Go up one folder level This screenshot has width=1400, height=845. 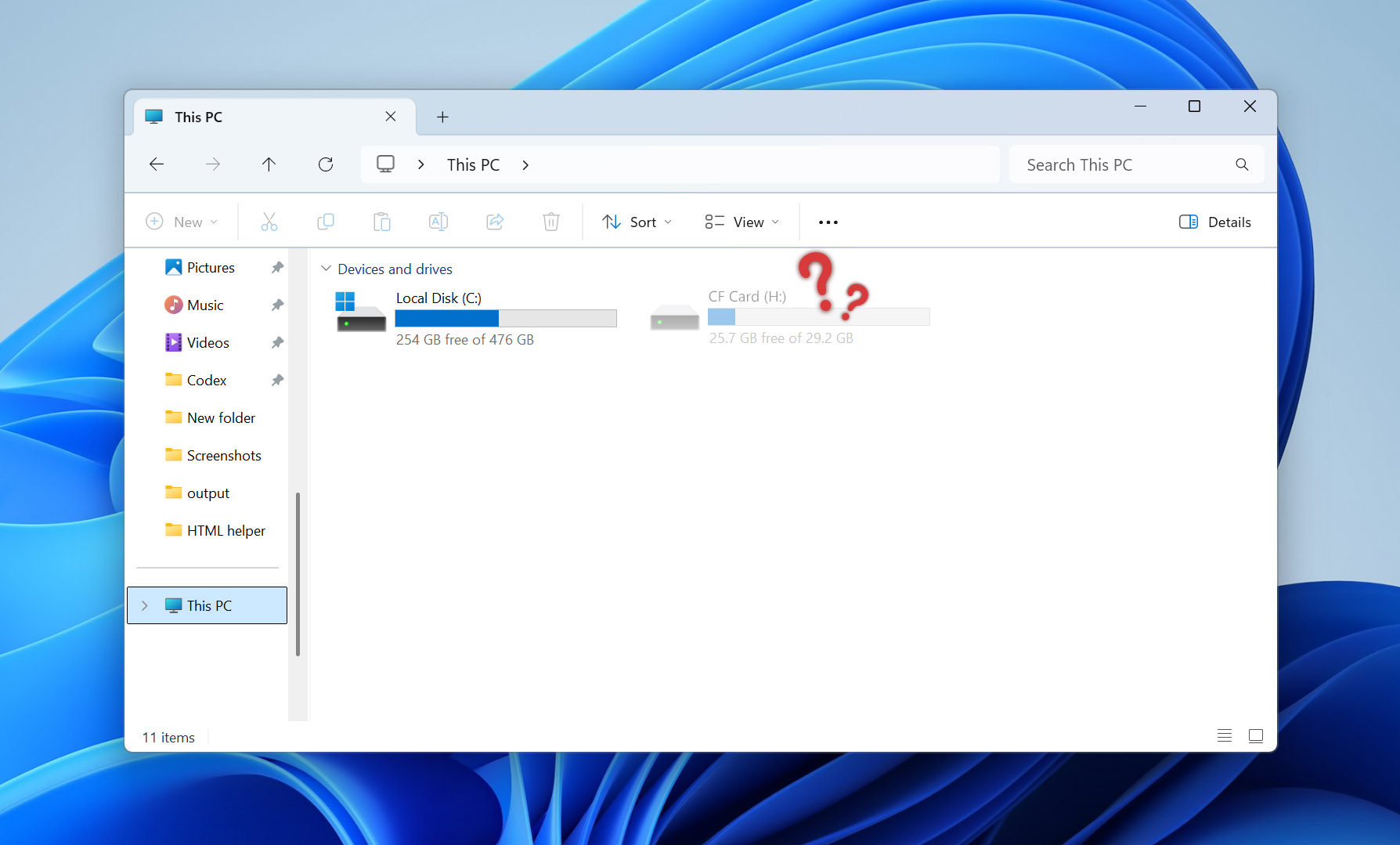pyautogui.click(x=269, y=164)
